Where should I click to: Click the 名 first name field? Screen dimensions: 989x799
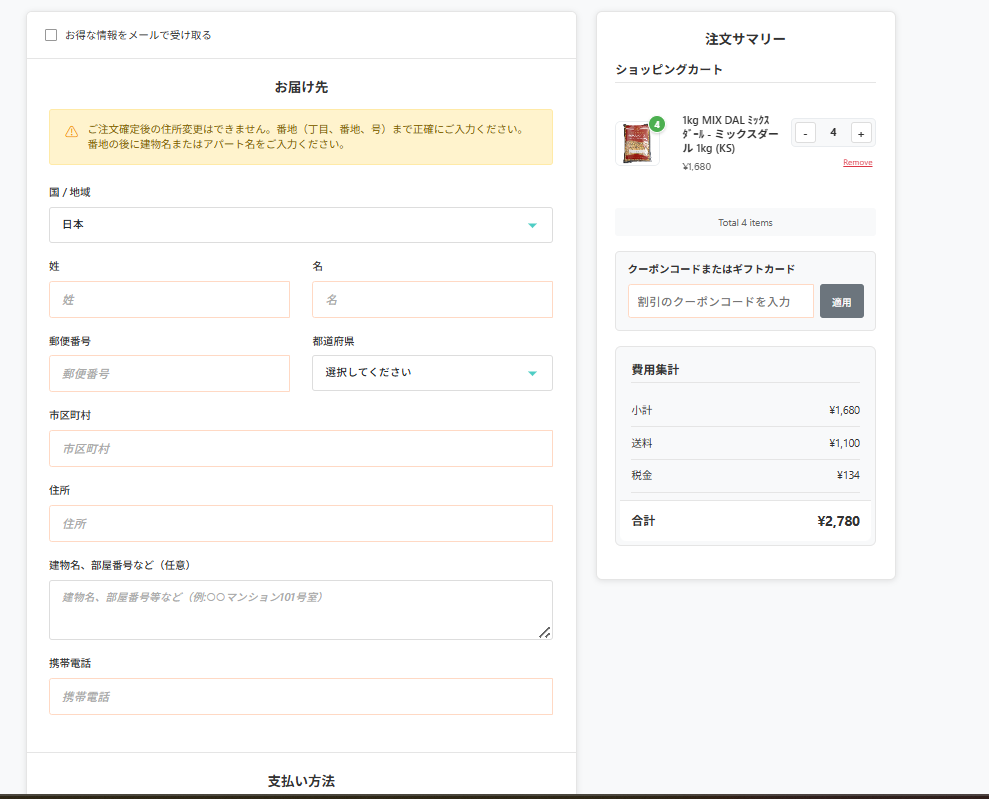(x=432, y=299)
